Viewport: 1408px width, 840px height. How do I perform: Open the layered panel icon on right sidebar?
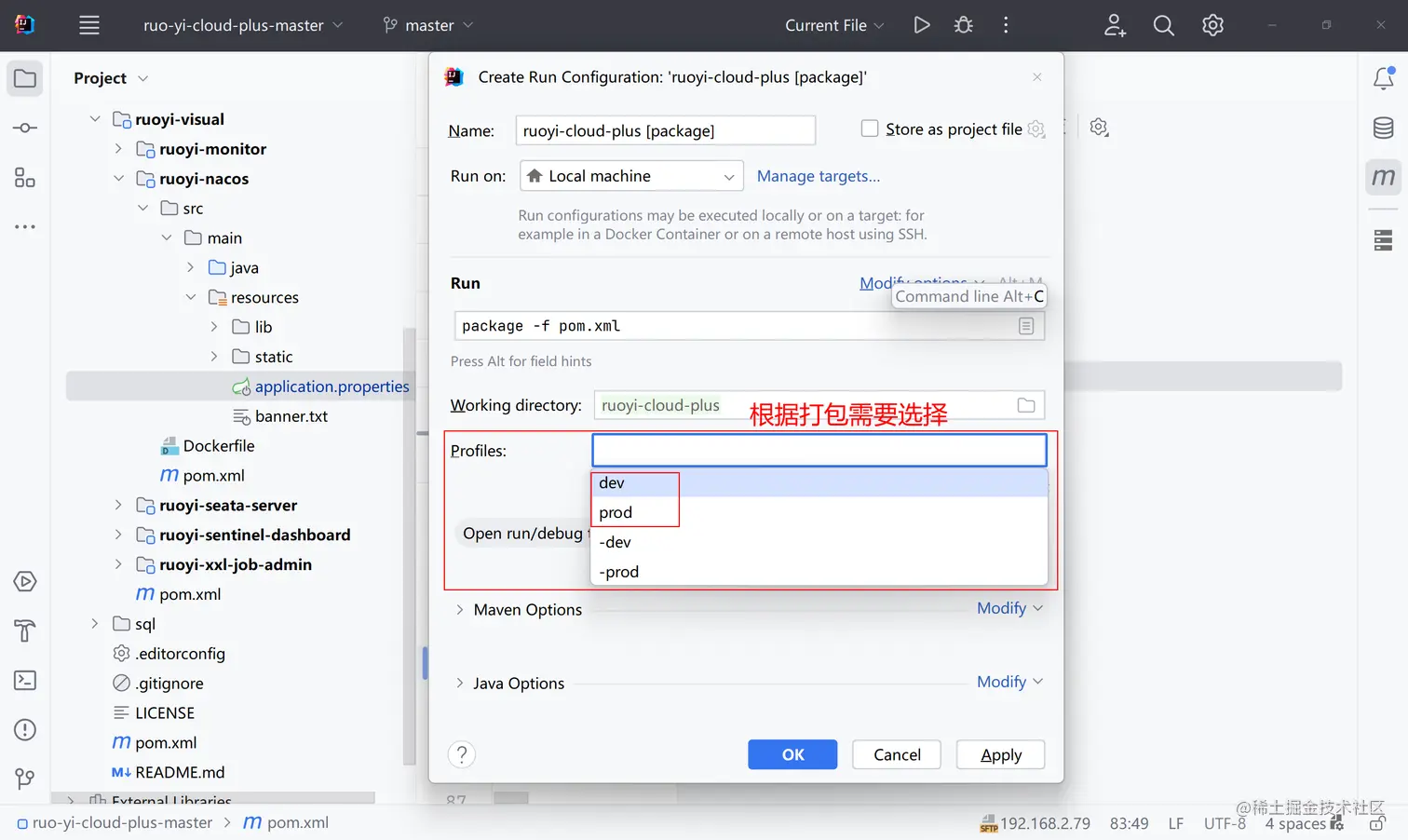(1384, 240)
